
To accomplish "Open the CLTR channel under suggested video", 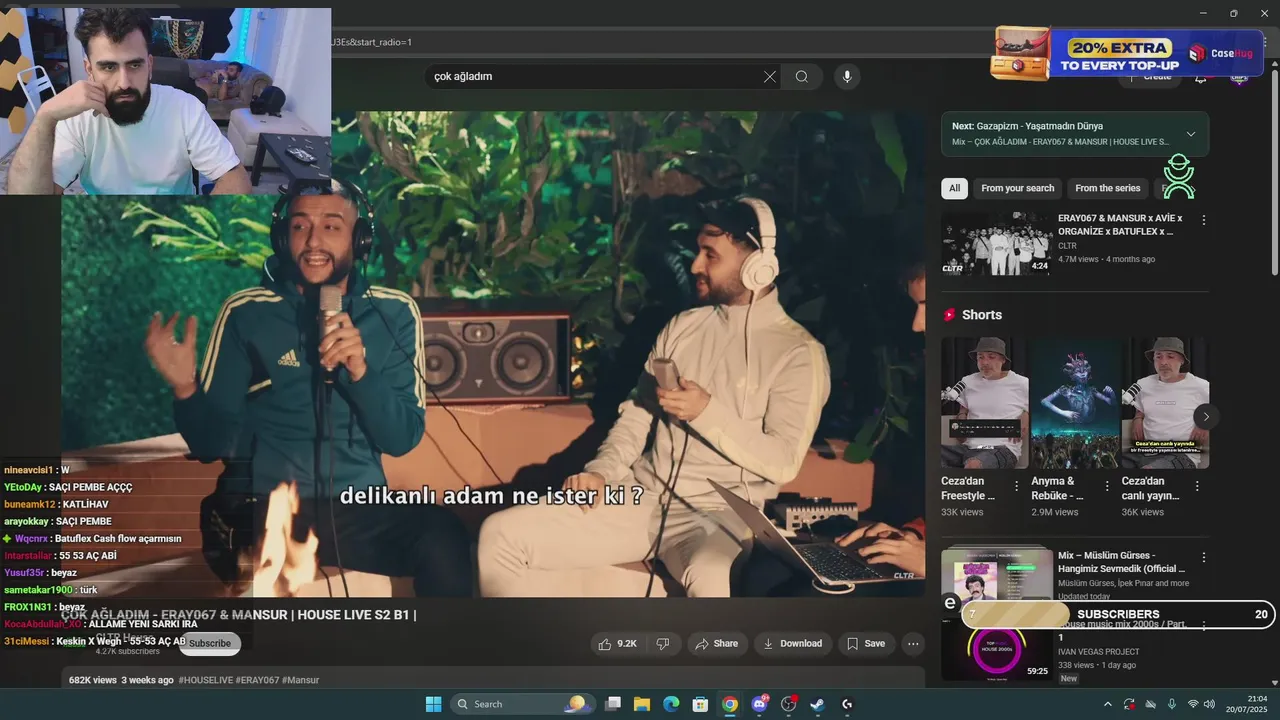I will (1067, 246).
